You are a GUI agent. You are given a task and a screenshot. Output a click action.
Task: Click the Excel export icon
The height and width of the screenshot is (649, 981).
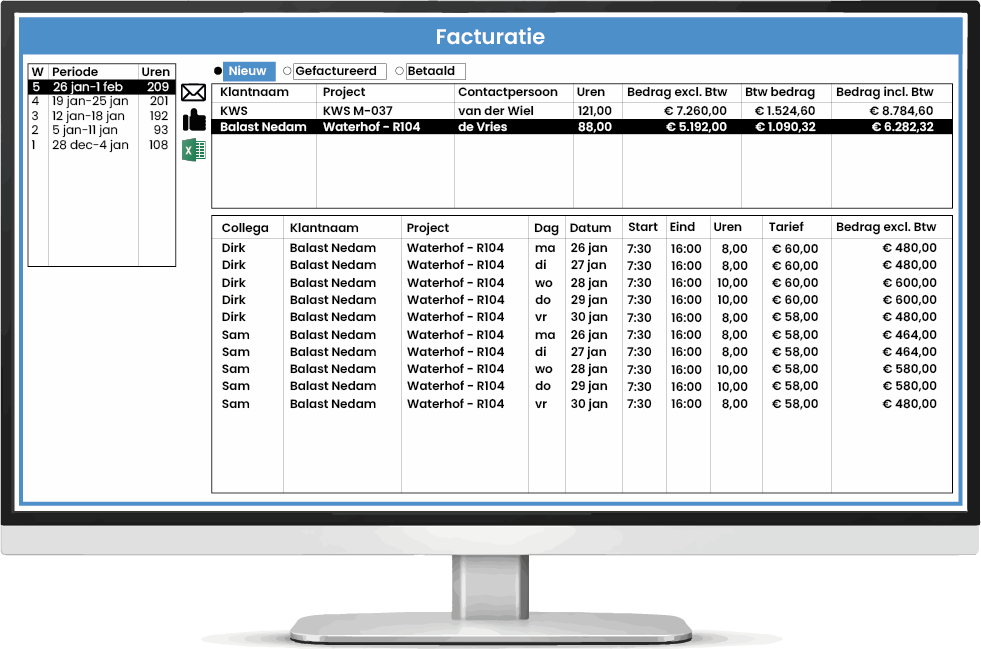[193, 150]
